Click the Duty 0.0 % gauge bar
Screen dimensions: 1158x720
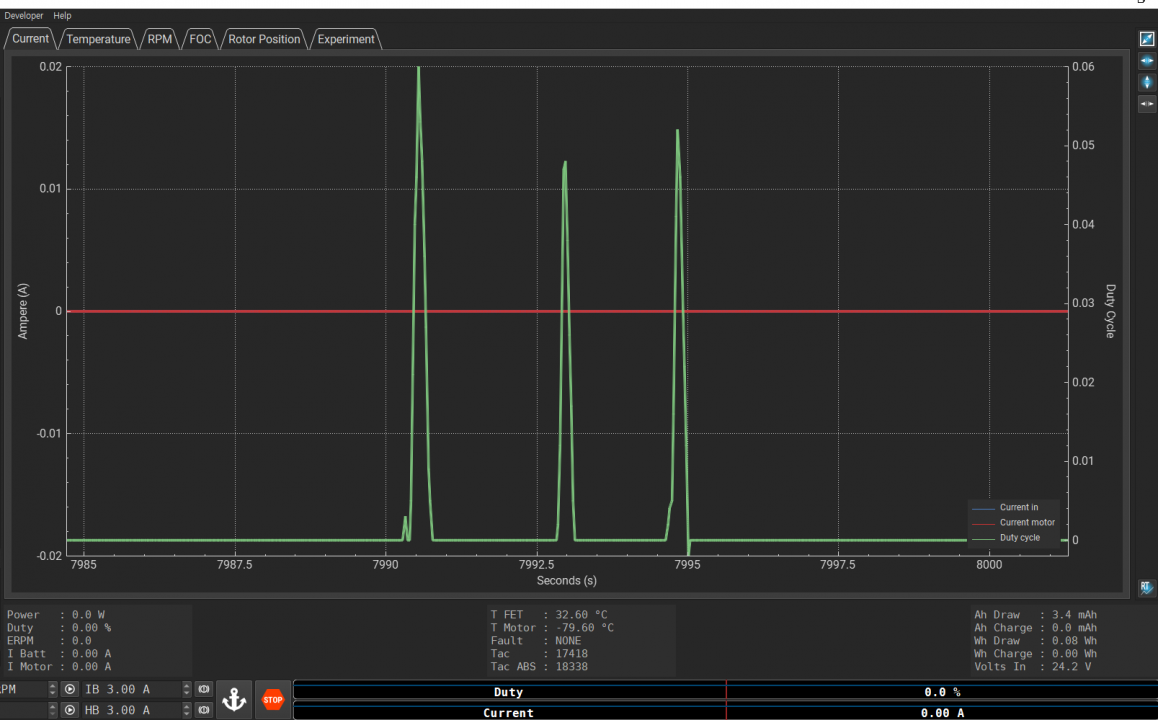tap(725, 692)
